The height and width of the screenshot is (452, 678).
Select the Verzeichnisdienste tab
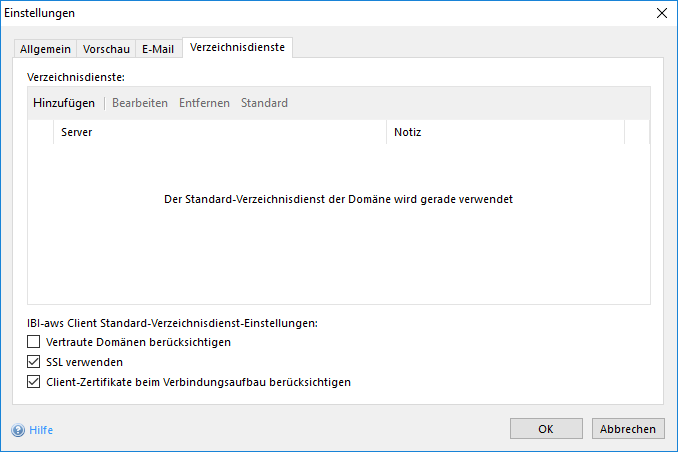(x=236, y=48)
